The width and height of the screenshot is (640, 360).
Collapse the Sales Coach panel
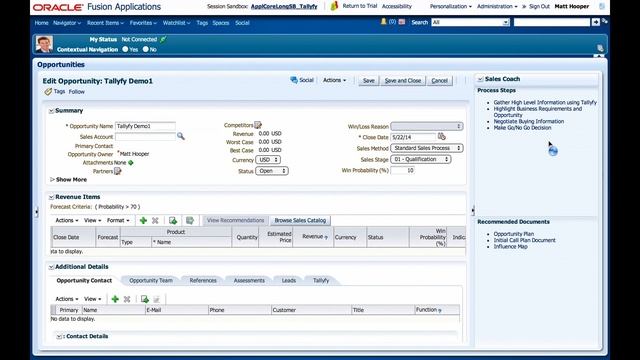(x=480, y=79)
